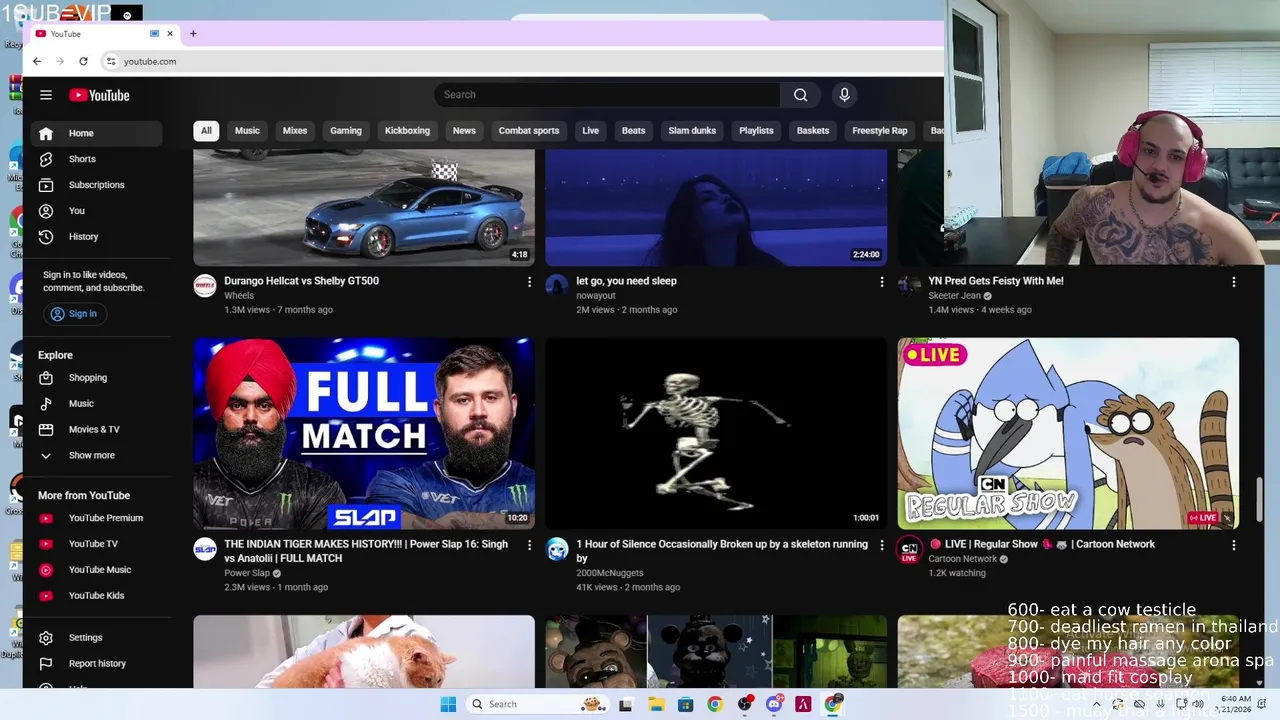
Task: Go back with browser back arrow
Action: point(37,61)
